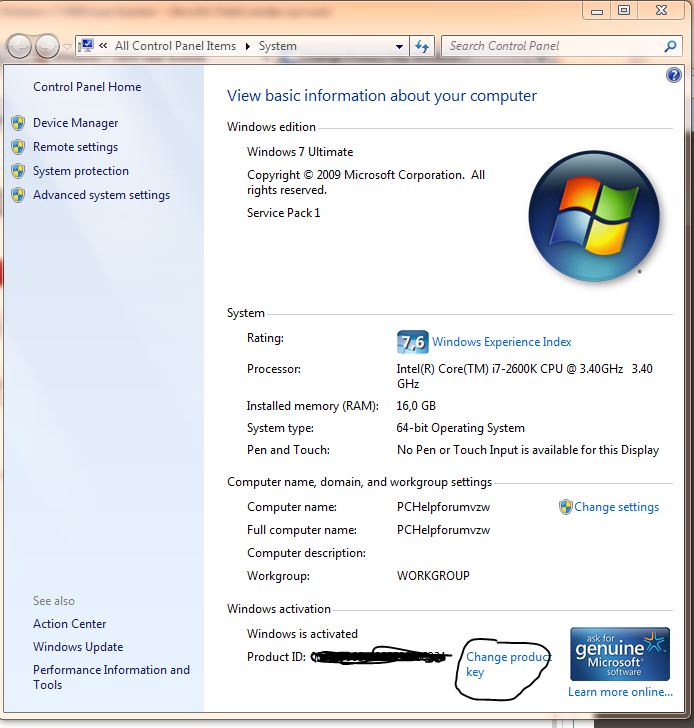Click the Intel Core i7-2600K processor value

(x=525, y=377)
